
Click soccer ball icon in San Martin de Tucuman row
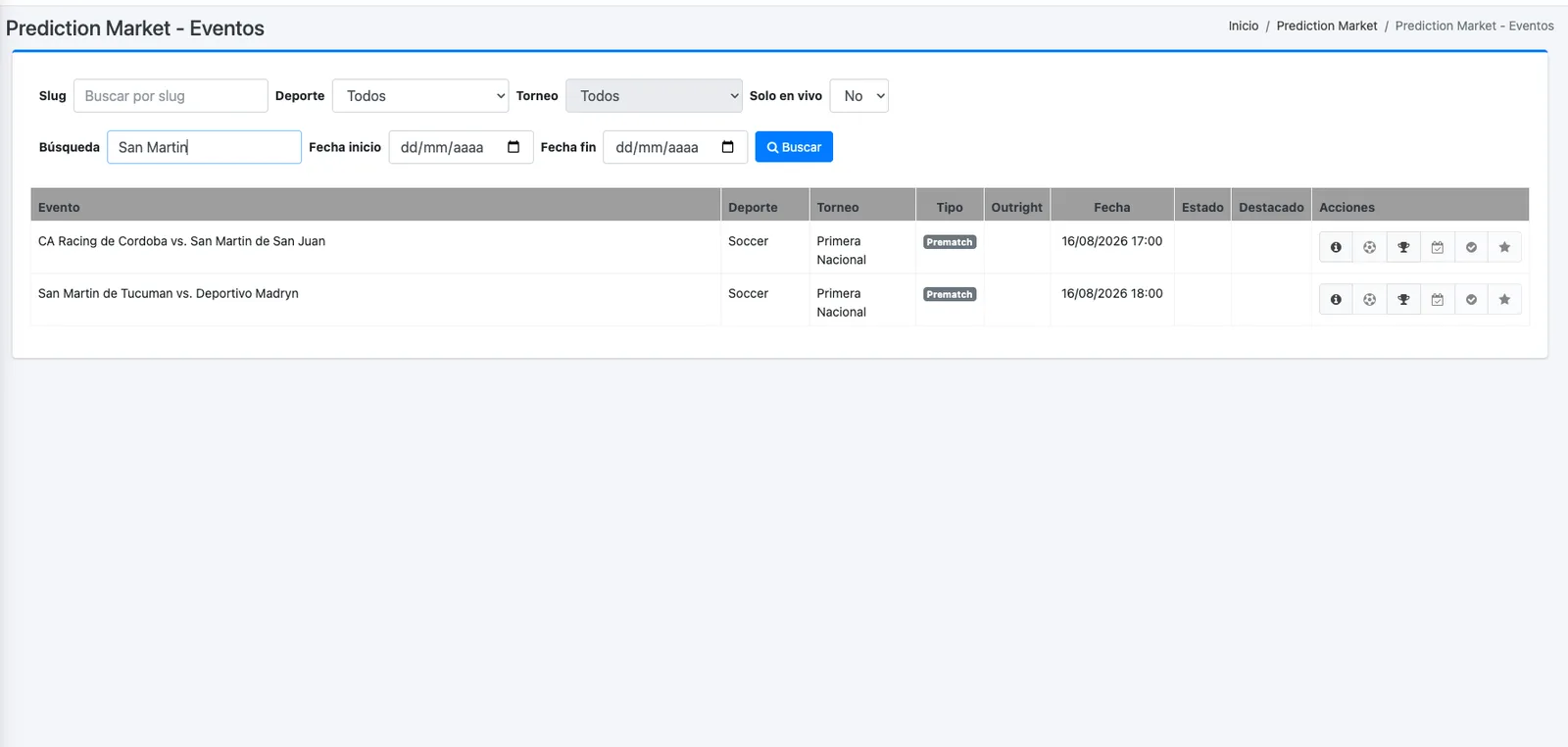click(x=1369, y=299)
